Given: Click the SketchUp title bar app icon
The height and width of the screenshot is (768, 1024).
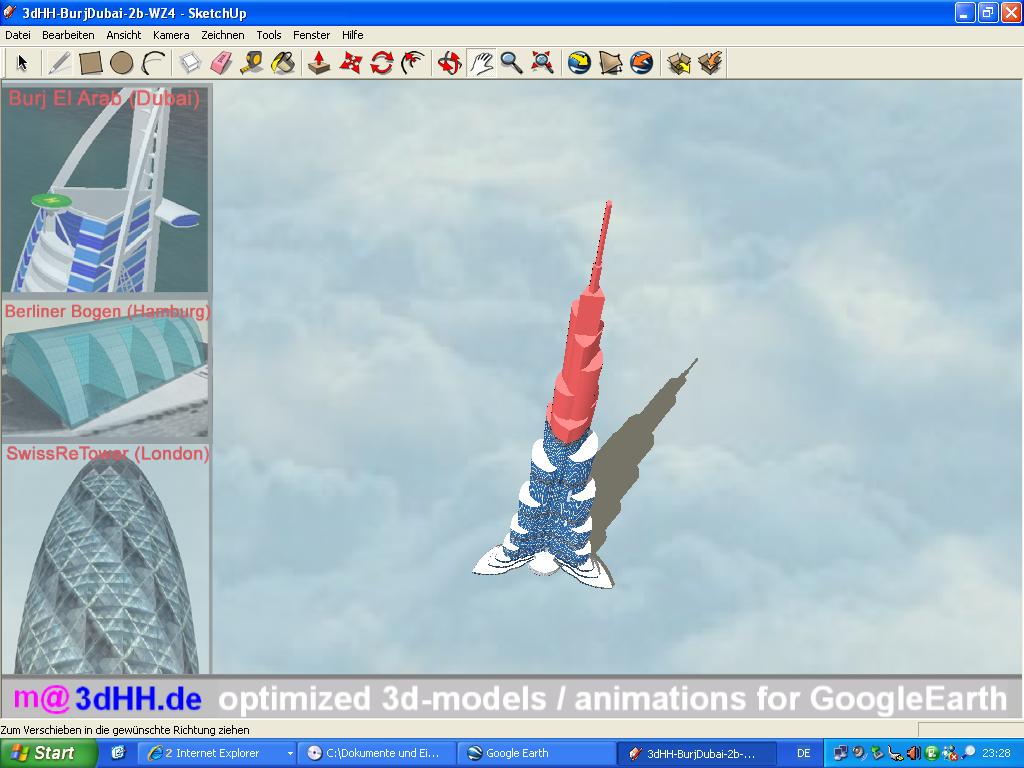Looking at the screenshot, I should pos(9,12).
